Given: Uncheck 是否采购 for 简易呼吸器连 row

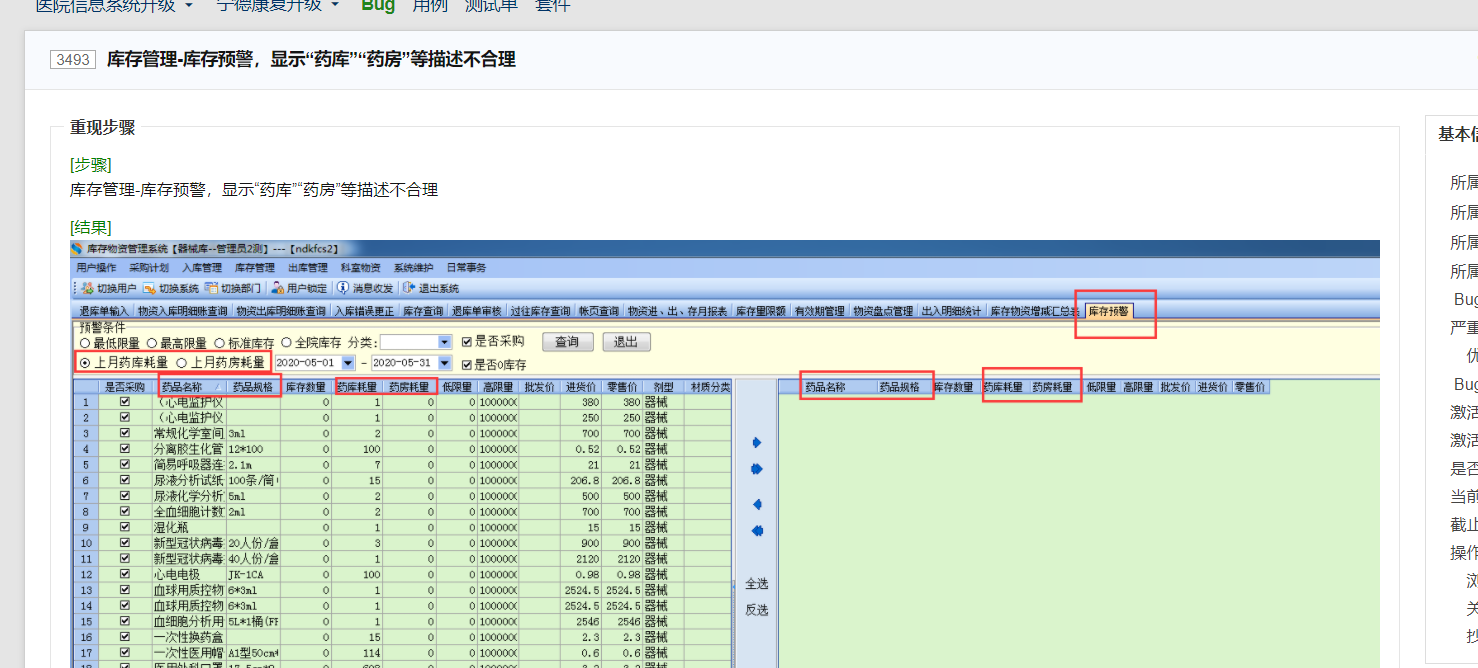Looking at the screenshot, I should click(x=124, y=464).
